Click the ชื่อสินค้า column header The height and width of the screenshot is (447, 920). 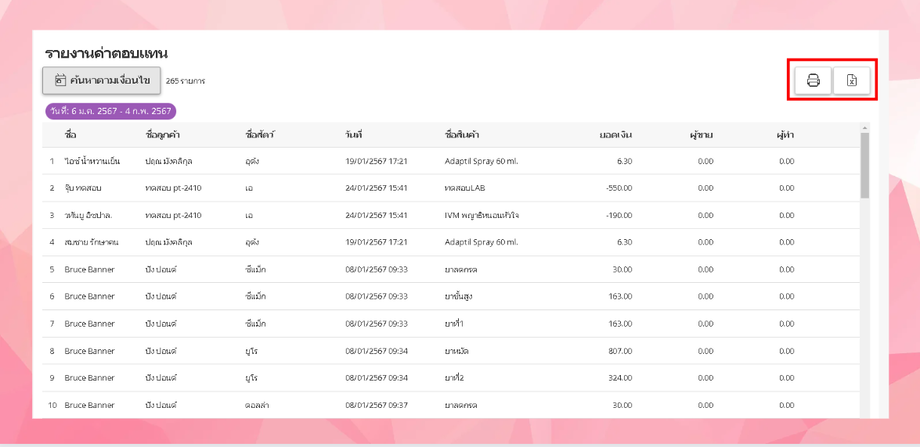(x=461, y=134)
